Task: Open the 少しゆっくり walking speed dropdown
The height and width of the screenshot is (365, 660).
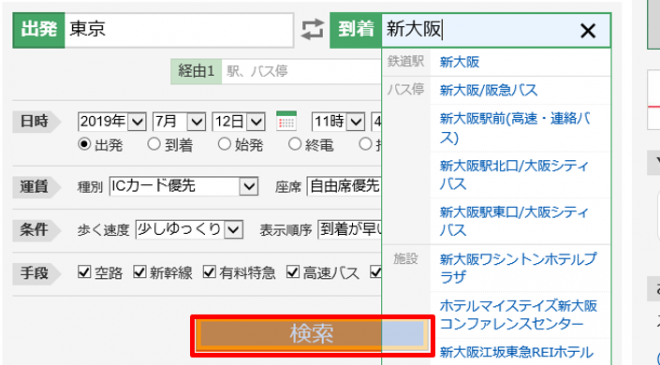Action: [189, 229]
